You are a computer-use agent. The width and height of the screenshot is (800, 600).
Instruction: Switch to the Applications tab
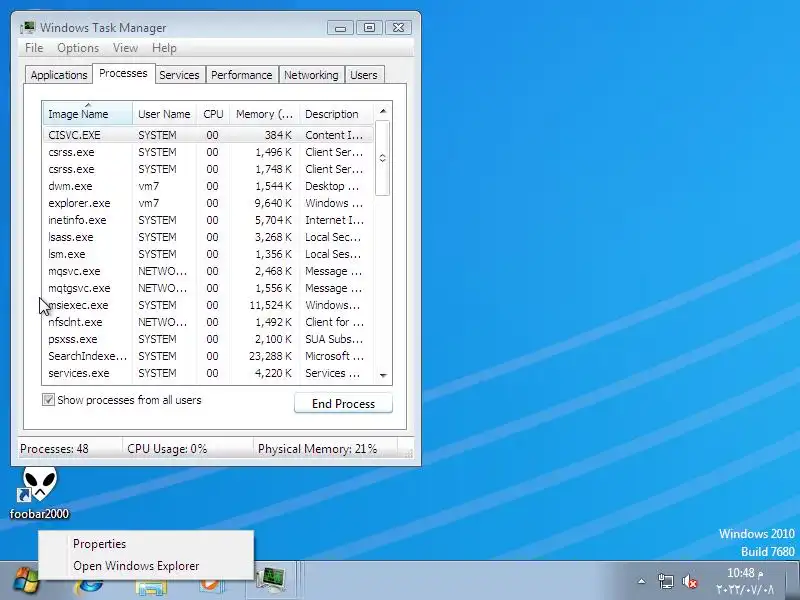59,75
